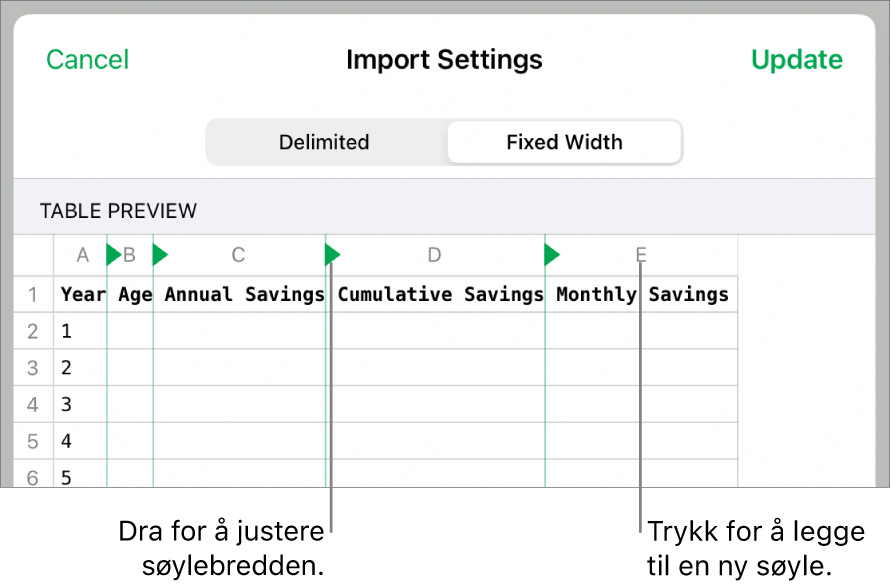
Task: Click the divider arrow between columns D and E
Action: (x=551, y=255)
